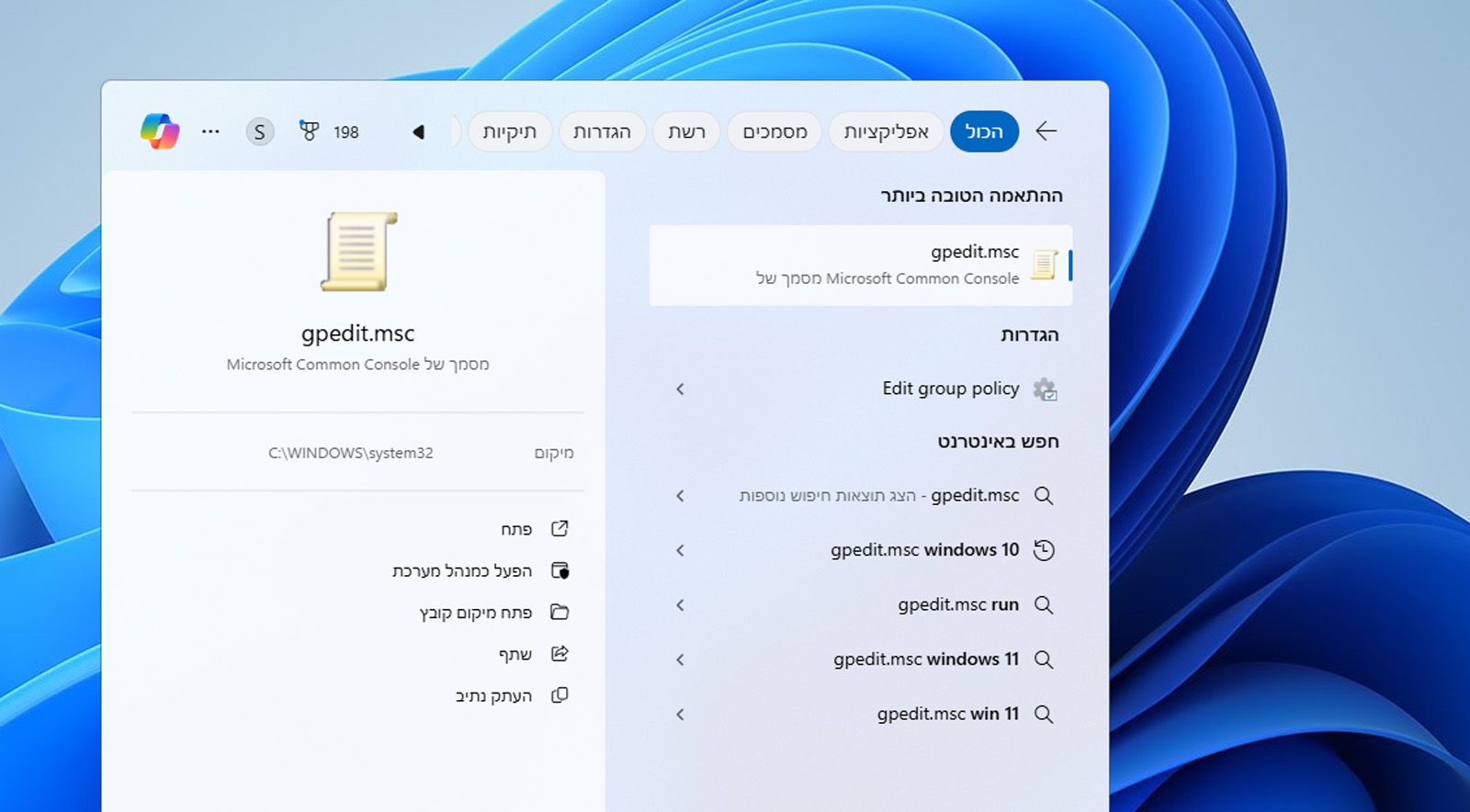Expand the gpedit.msc win 11 chevron

[680, 714]
